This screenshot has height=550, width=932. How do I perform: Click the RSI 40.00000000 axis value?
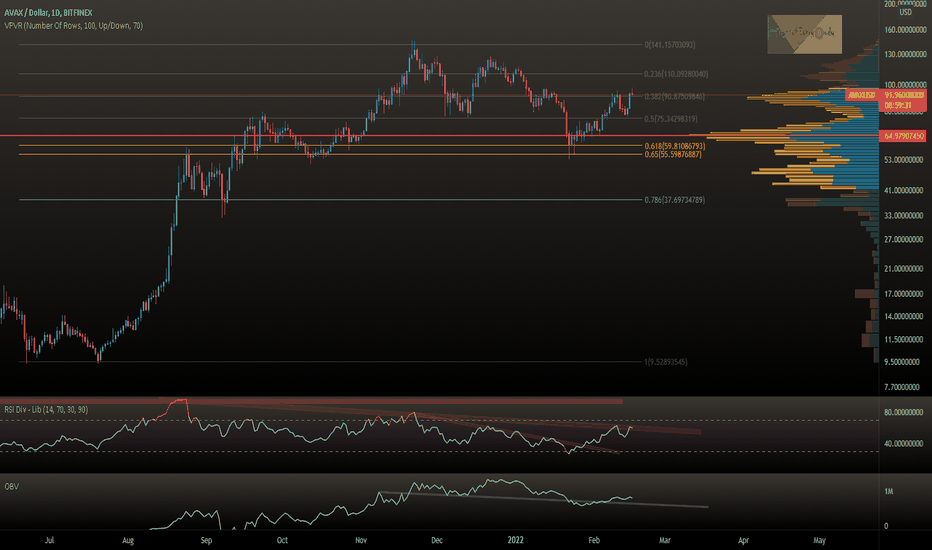[x=905, y=444]
